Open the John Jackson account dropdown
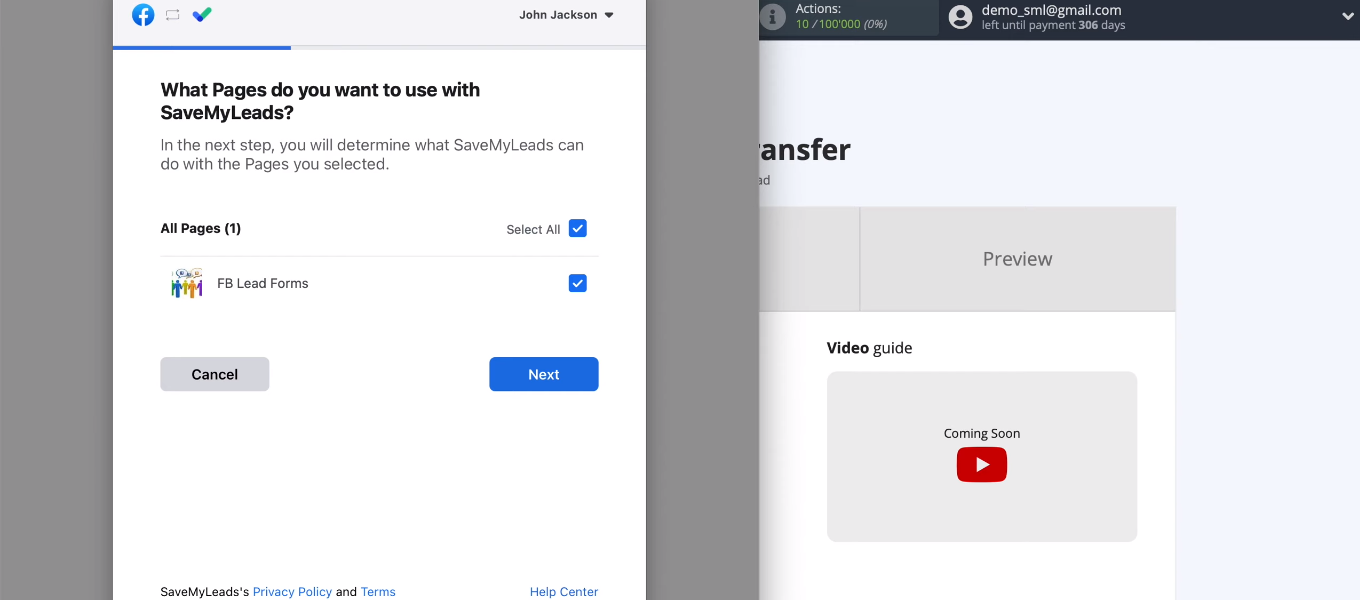The height and width of the screenshot is (600, 1360). coord(566,15)
